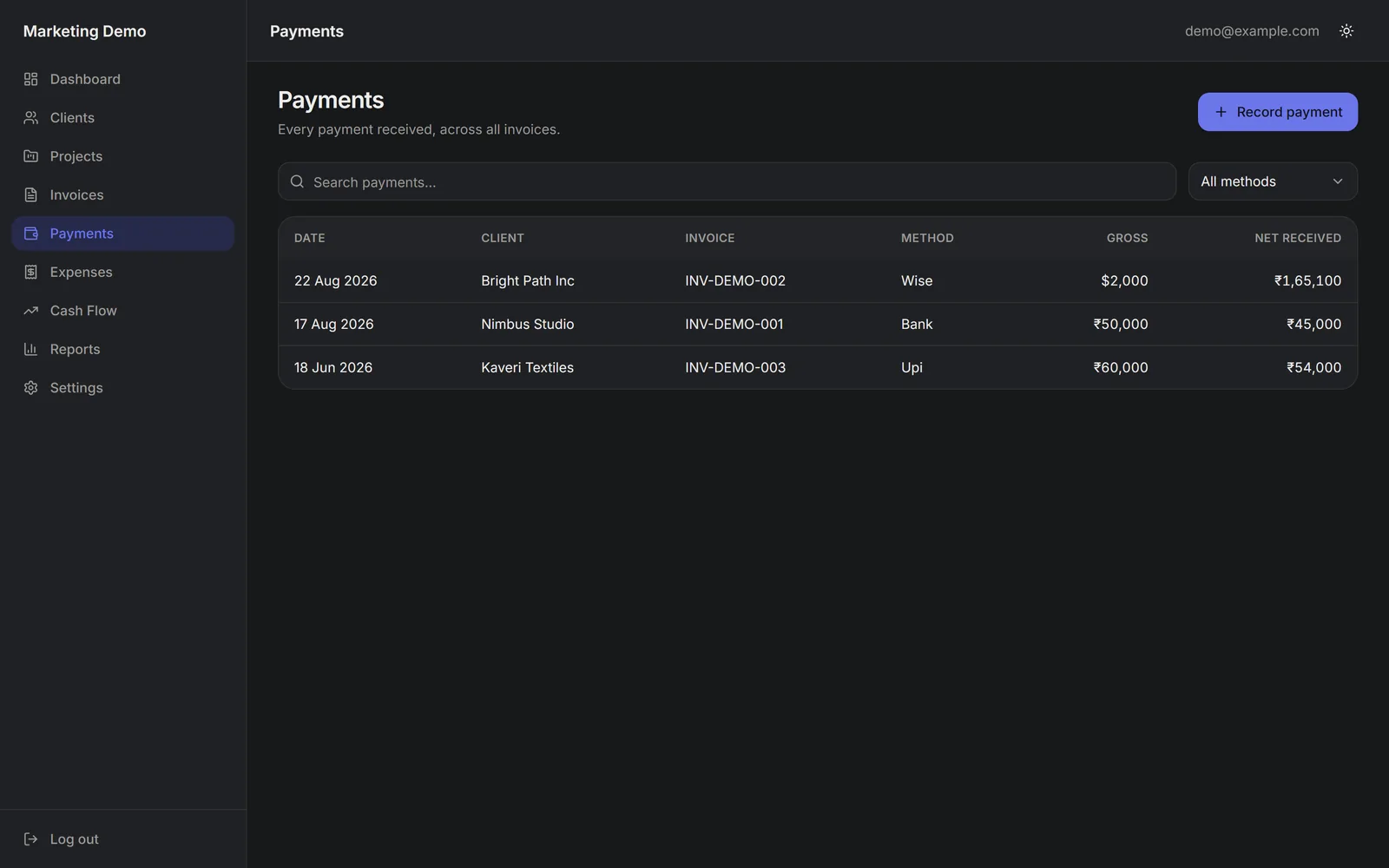View the Reports section

[x=122, y=349]
